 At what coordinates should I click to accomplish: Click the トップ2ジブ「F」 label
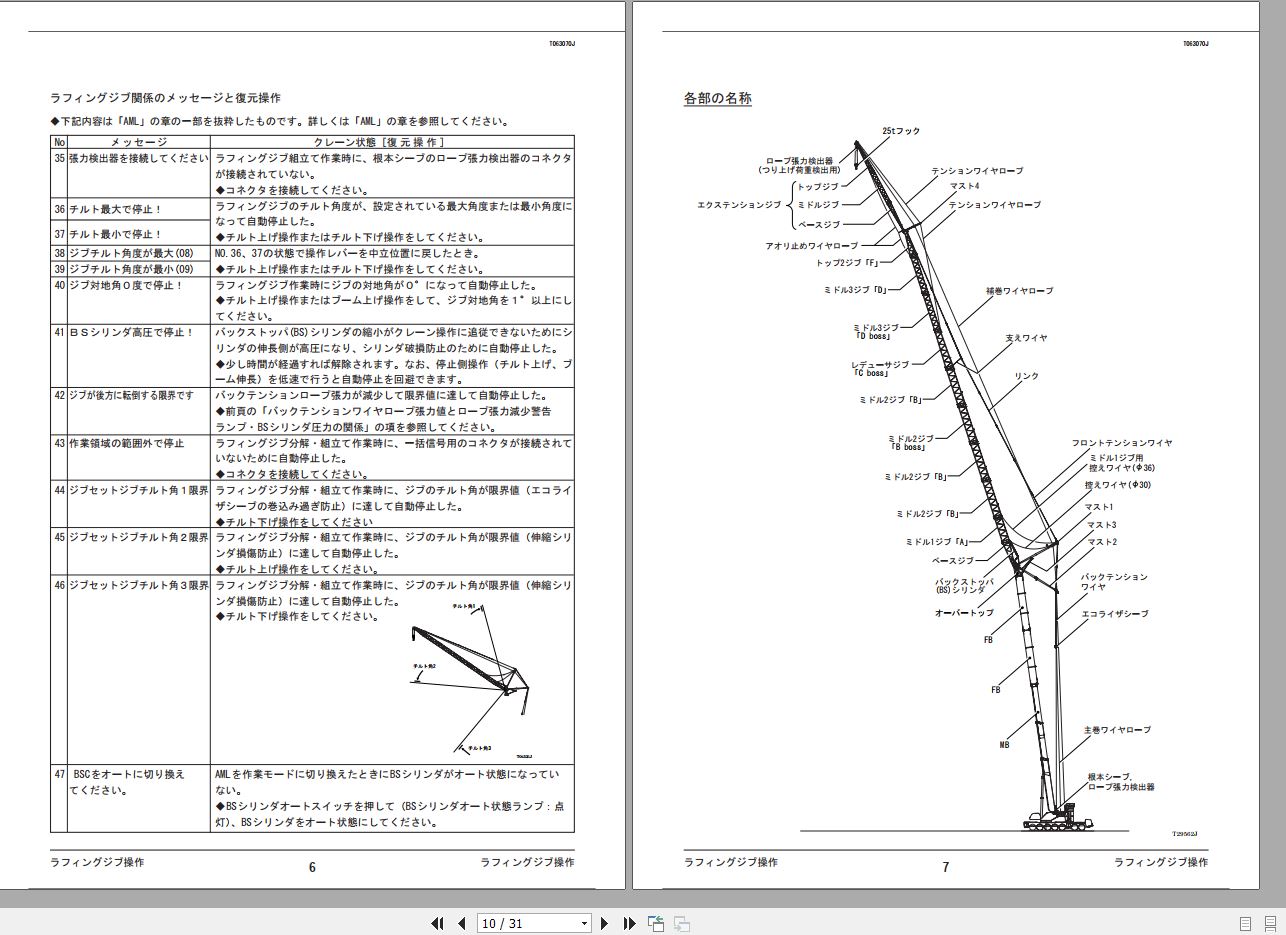pyautogui.click(x=848, y=262)
